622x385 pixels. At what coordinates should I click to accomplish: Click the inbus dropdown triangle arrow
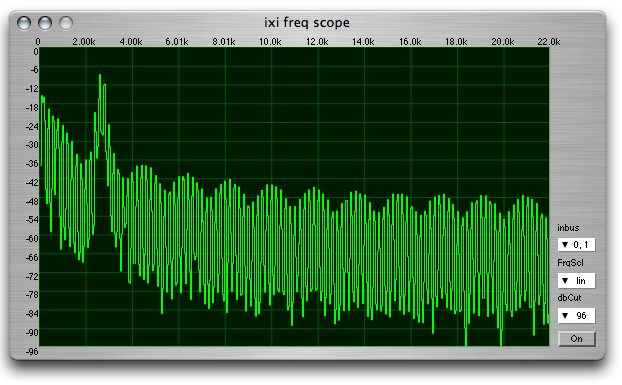tap(565, 245)
